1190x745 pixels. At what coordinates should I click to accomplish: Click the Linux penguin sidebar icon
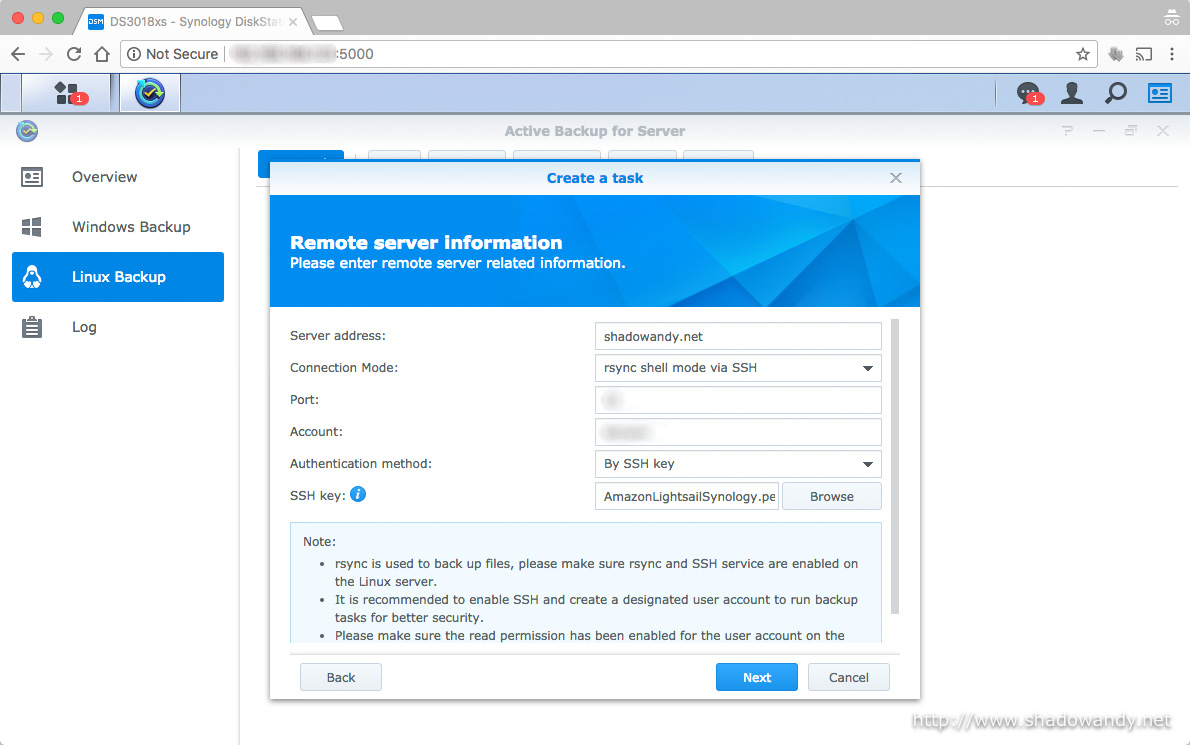32,277
